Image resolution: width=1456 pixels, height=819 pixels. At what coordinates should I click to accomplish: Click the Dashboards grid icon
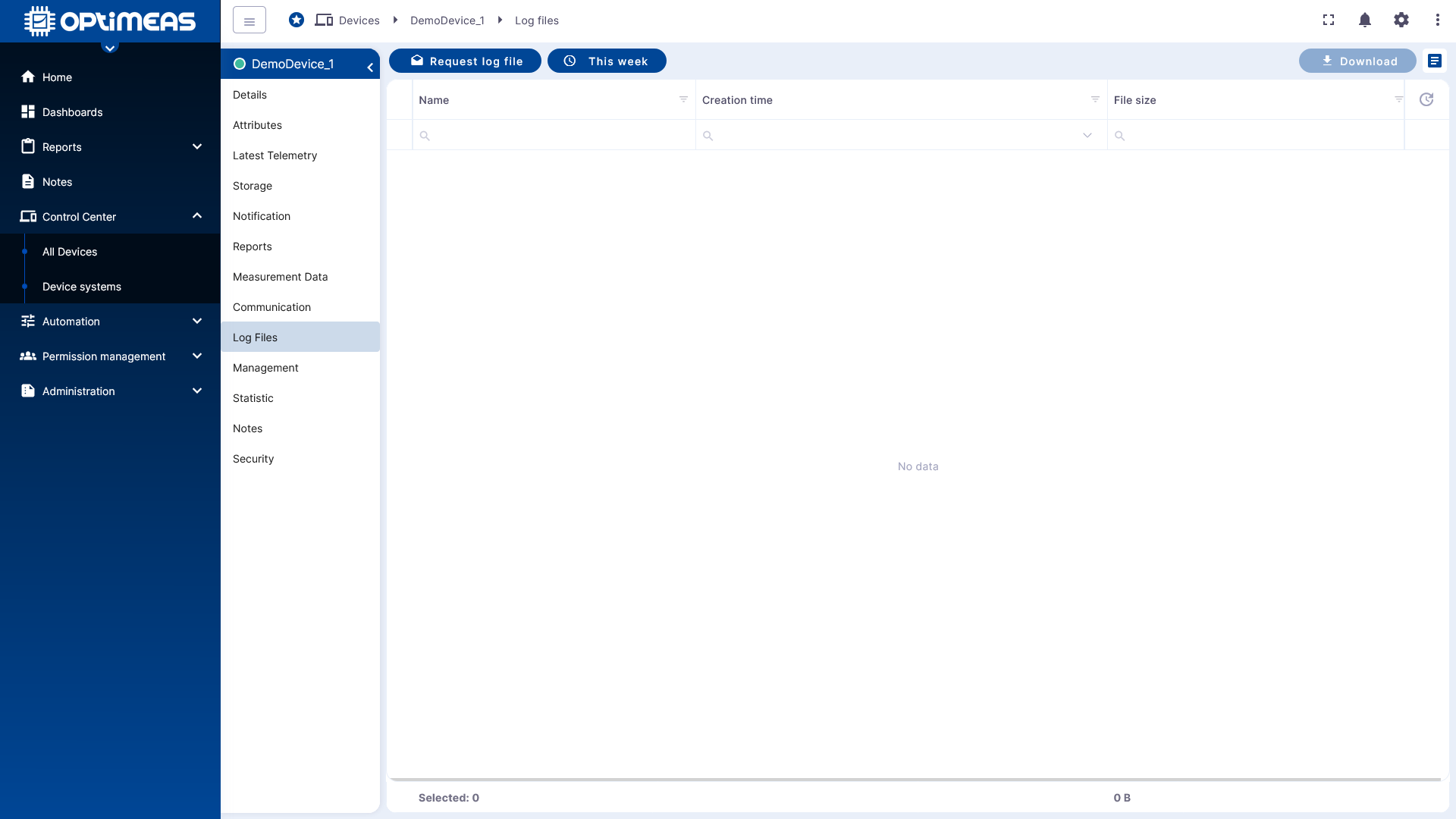[x=28, y=111]
